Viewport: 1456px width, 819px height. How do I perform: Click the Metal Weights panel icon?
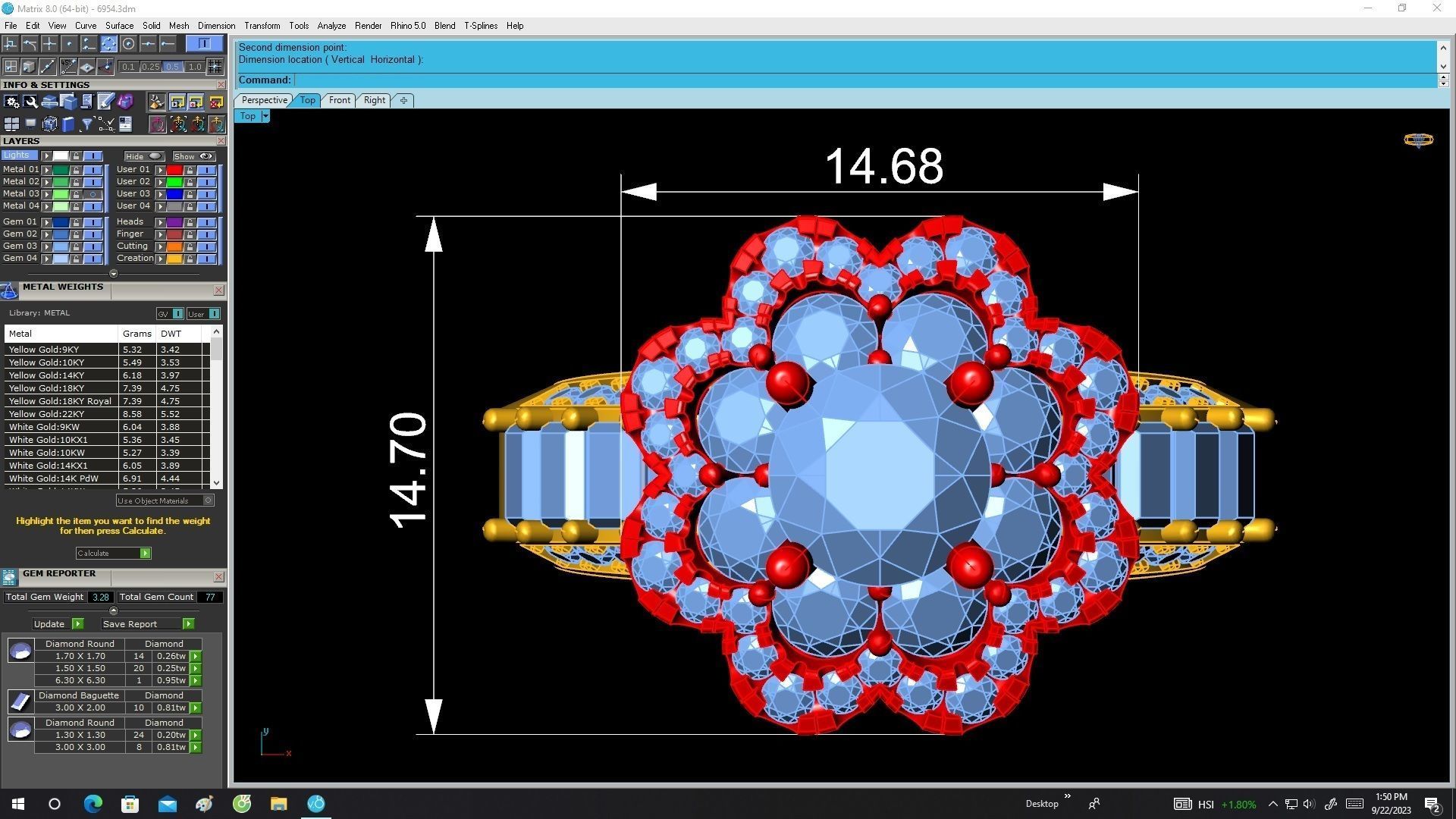9,291
